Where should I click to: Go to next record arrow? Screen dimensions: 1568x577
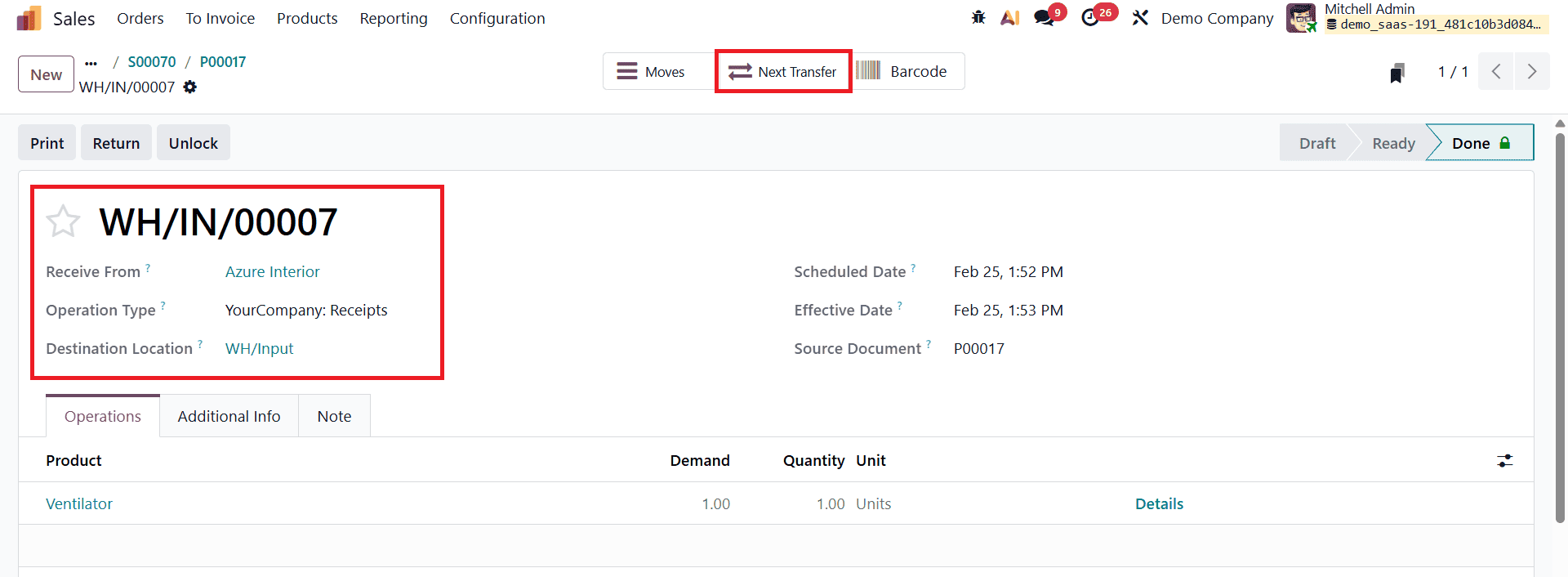click(1532, 72)
